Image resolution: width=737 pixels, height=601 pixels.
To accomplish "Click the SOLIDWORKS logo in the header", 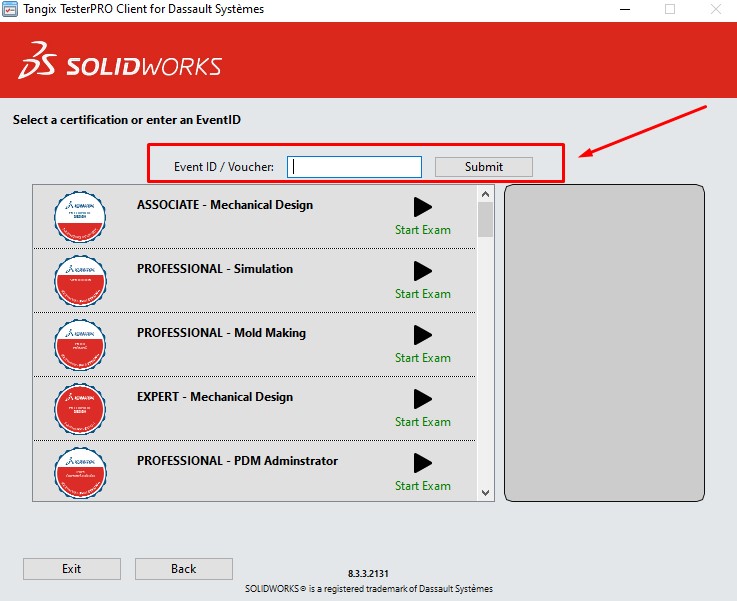I will (120, 62).
